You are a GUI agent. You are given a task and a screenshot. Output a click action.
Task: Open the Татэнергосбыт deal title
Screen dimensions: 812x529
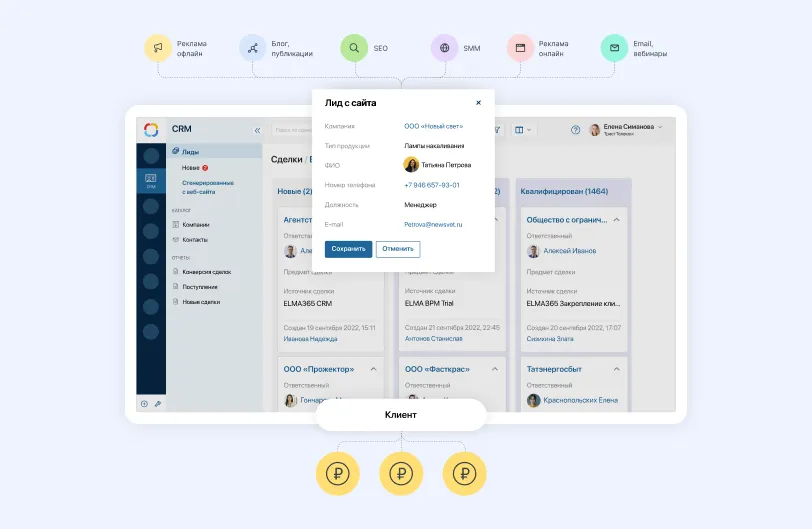tap(554, 369)
